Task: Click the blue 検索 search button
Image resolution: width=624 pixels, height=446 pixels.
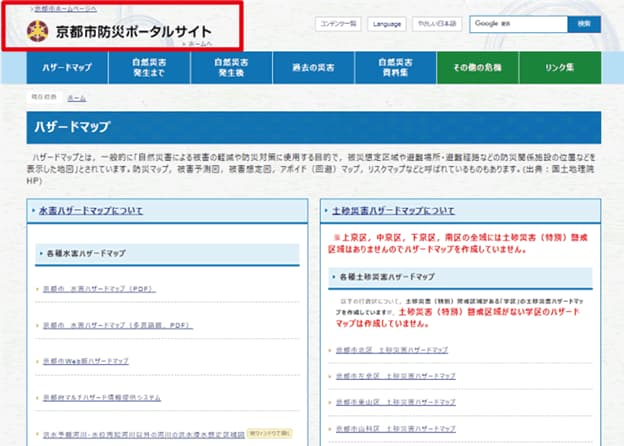Action: [x=584, y=24]
